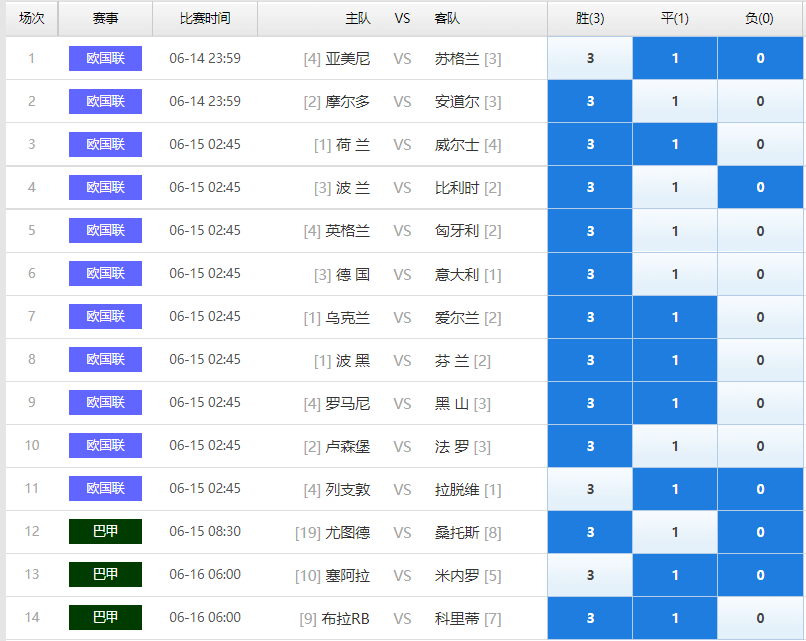Deselect draw (1) for match 14 布拉RB vs 科里蒂
Screen dimensions: 806x641
pos(674,618)
